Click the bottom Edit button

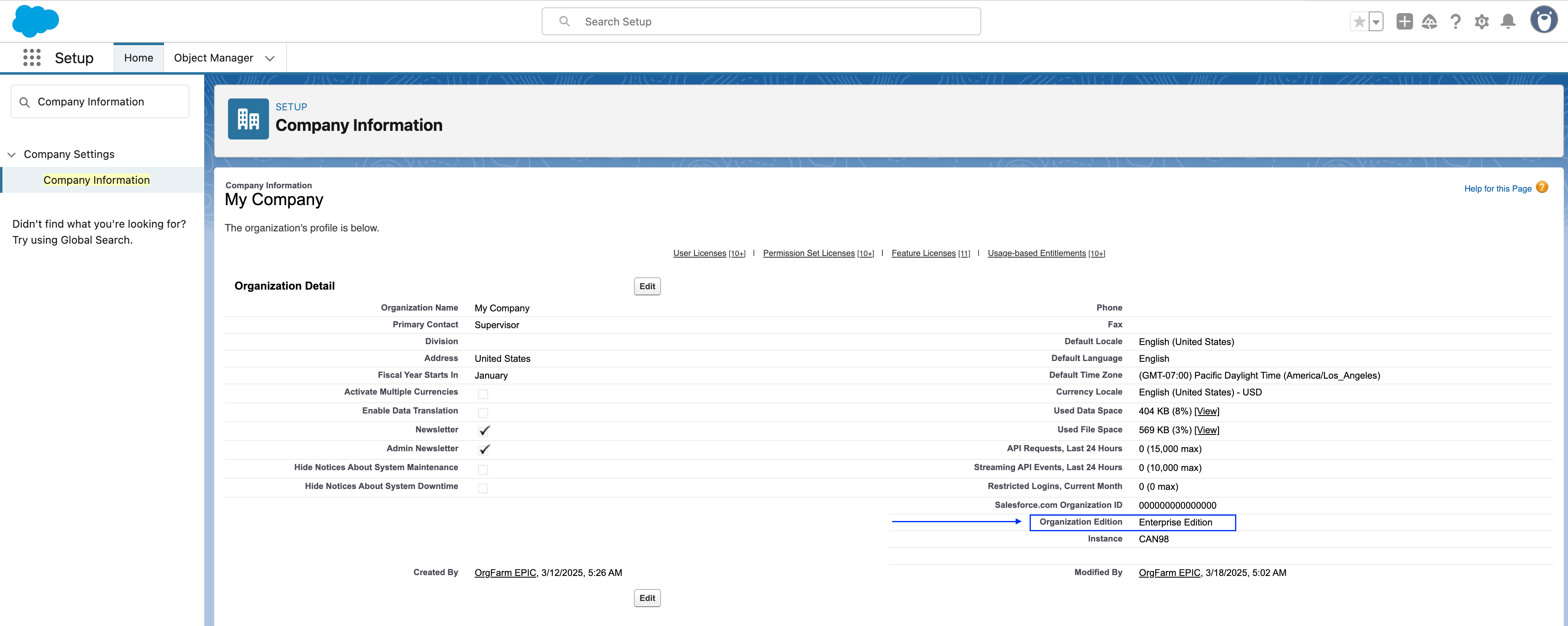click(x=647, y=598)
